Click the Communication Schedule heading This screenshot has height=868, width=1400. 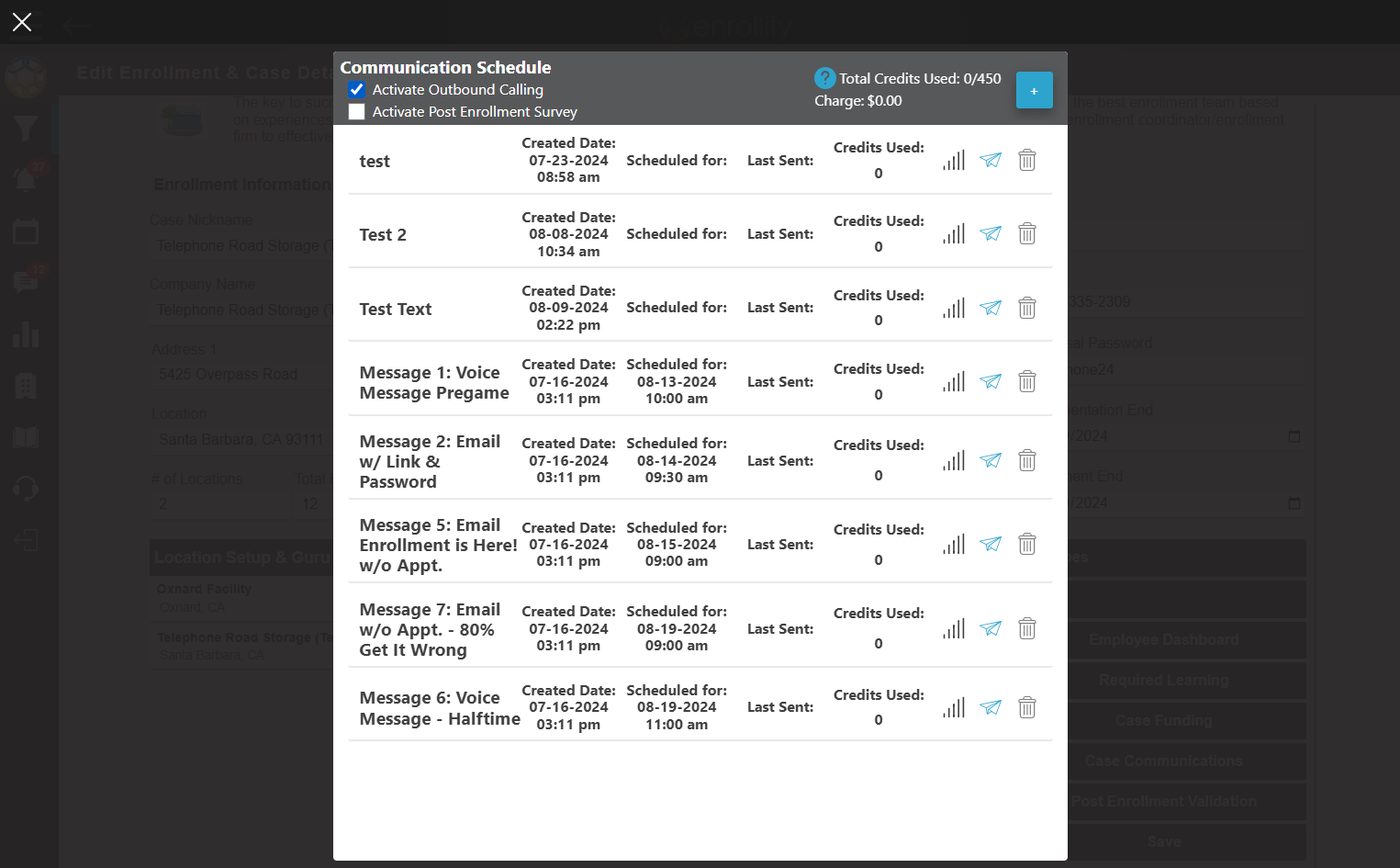445,67
